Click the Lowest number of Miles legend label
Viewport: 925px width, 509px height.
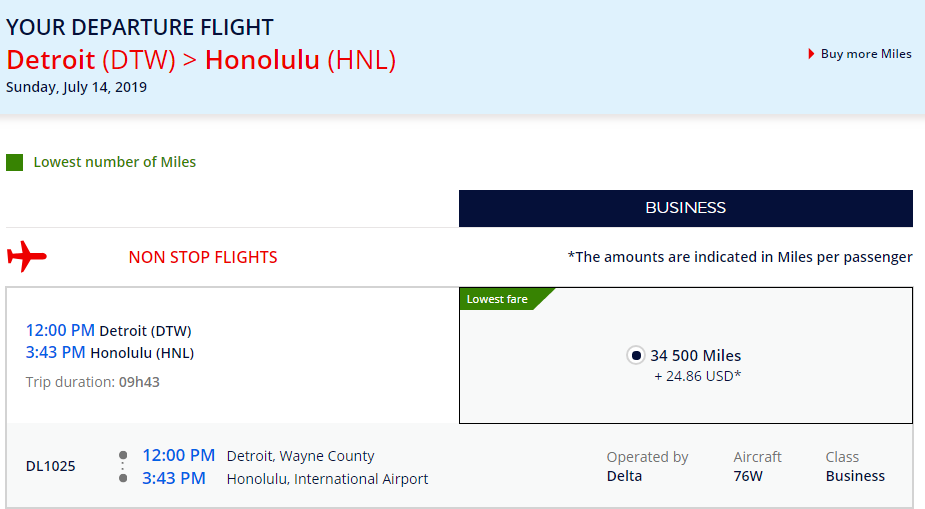[114, 162]
